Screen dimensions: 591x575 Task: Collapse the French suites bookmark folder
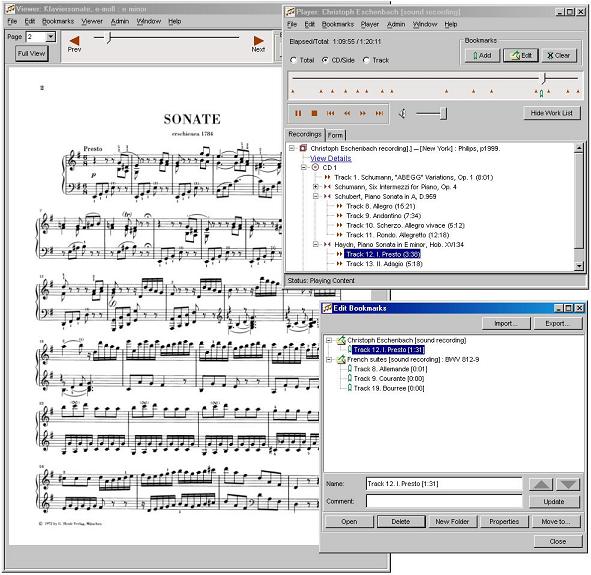329,360
